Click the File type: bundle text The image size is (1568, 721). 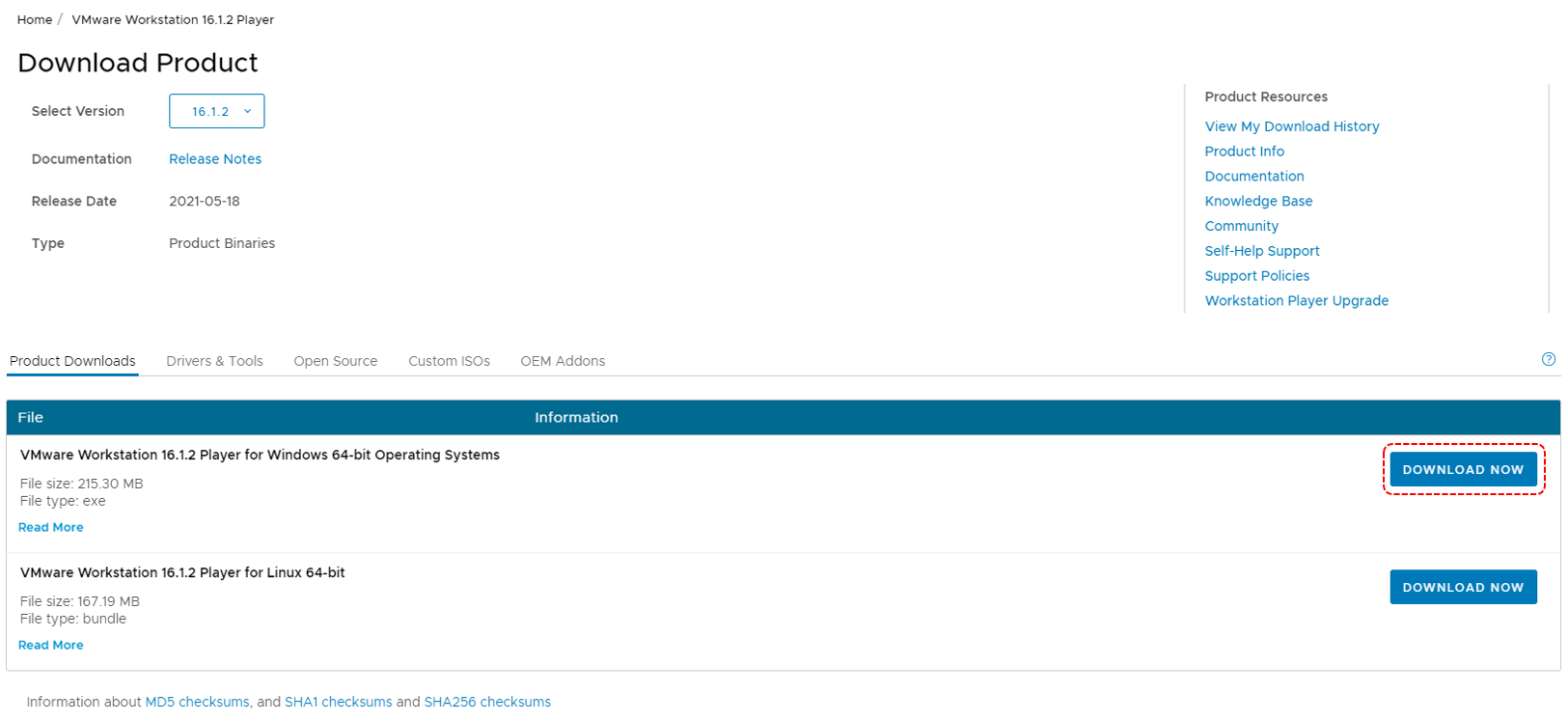(73, 619)
